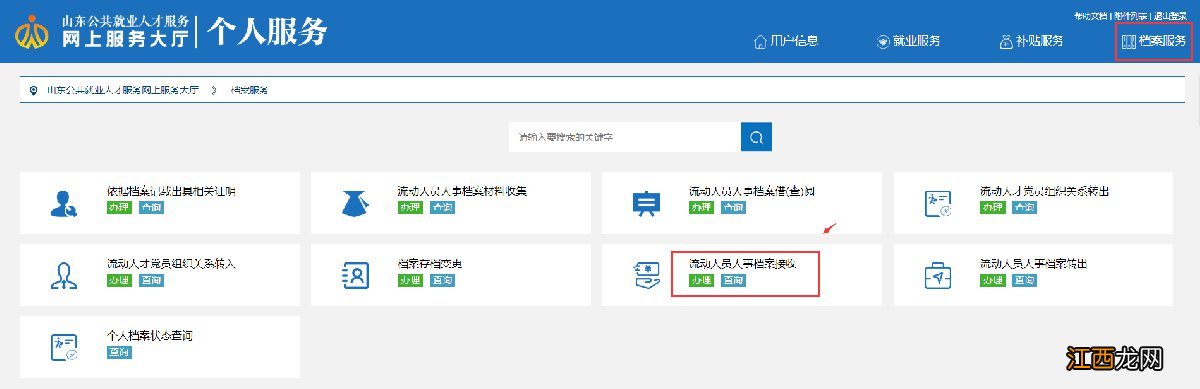This screenshot has width=1200, height=389.
Task: Click the 流动人员人事档案转出 title text
Action: (x=1034, y=263)
